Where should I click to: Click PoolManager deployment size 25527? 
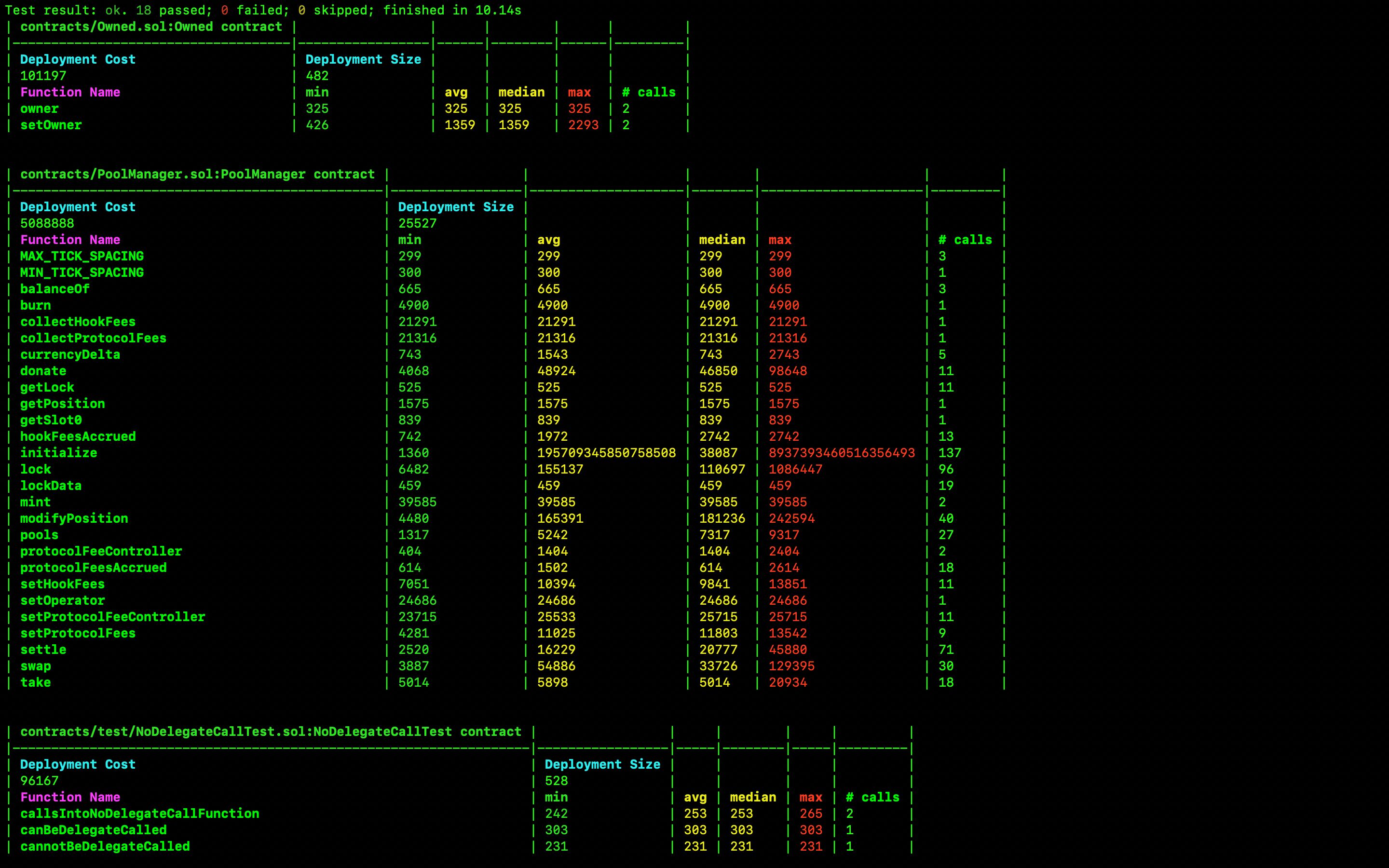pos(417,223)
